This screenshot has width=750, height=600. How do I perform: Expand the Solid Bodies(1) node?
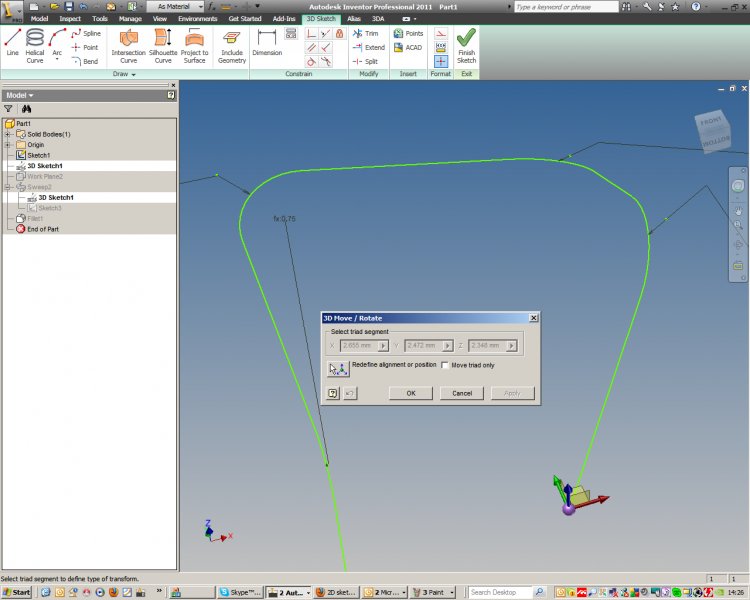click(x=8, y=134)
